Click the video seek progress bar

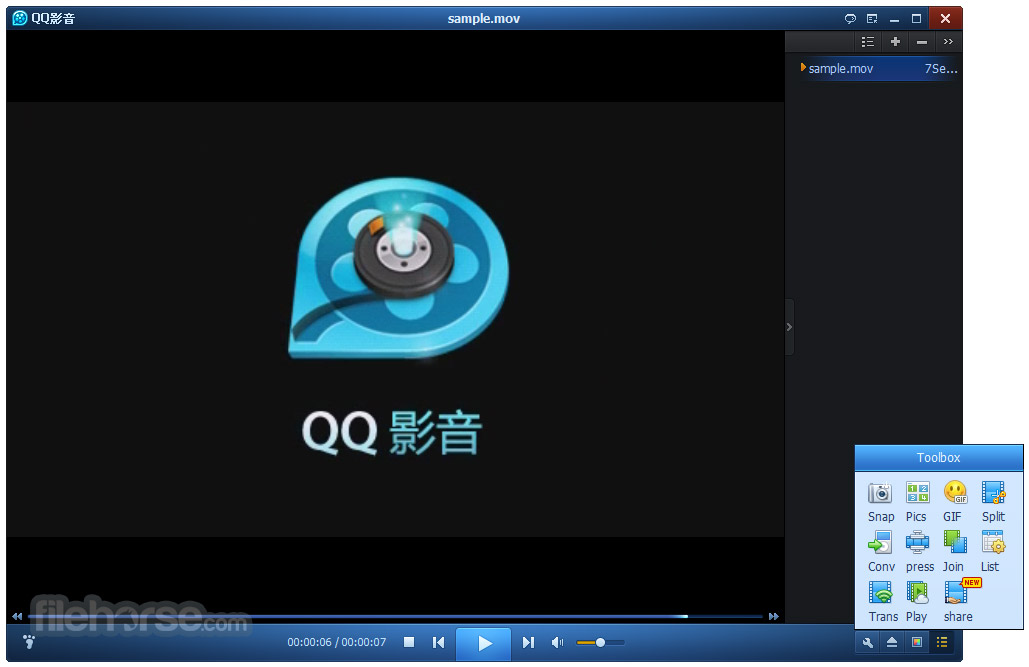[395, 616]
